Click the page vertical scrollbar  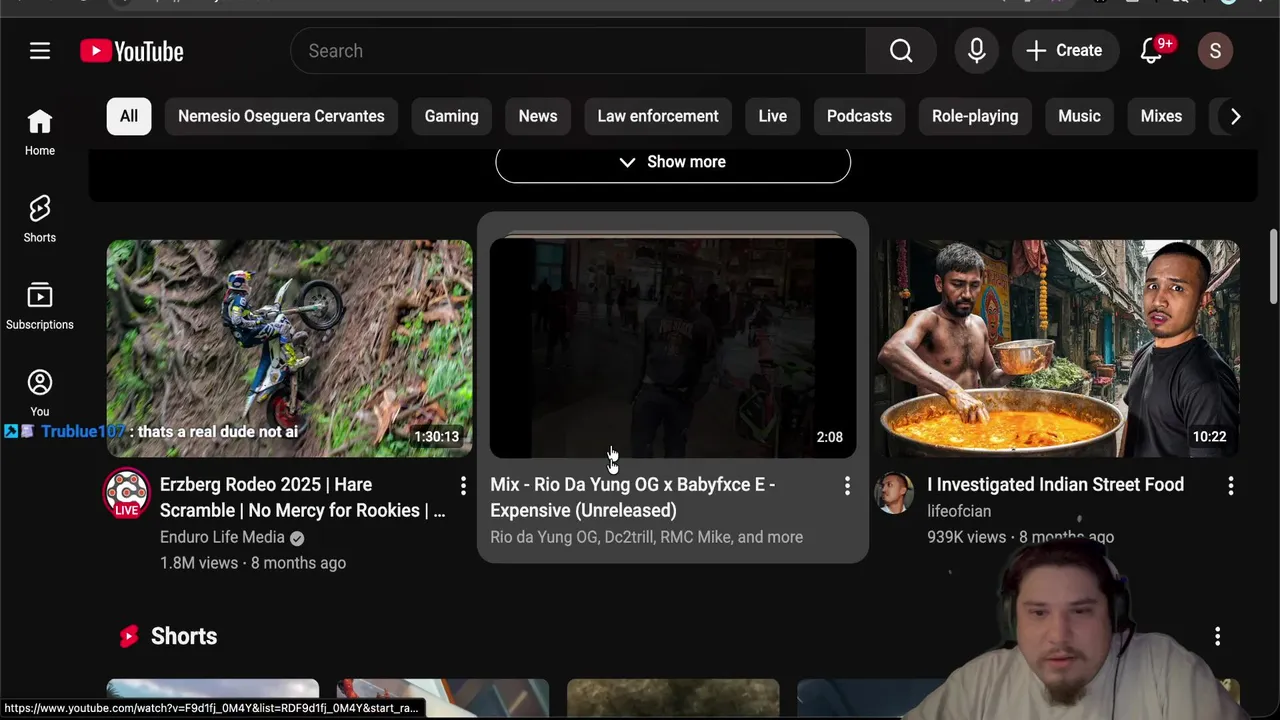pos(1273,265)
